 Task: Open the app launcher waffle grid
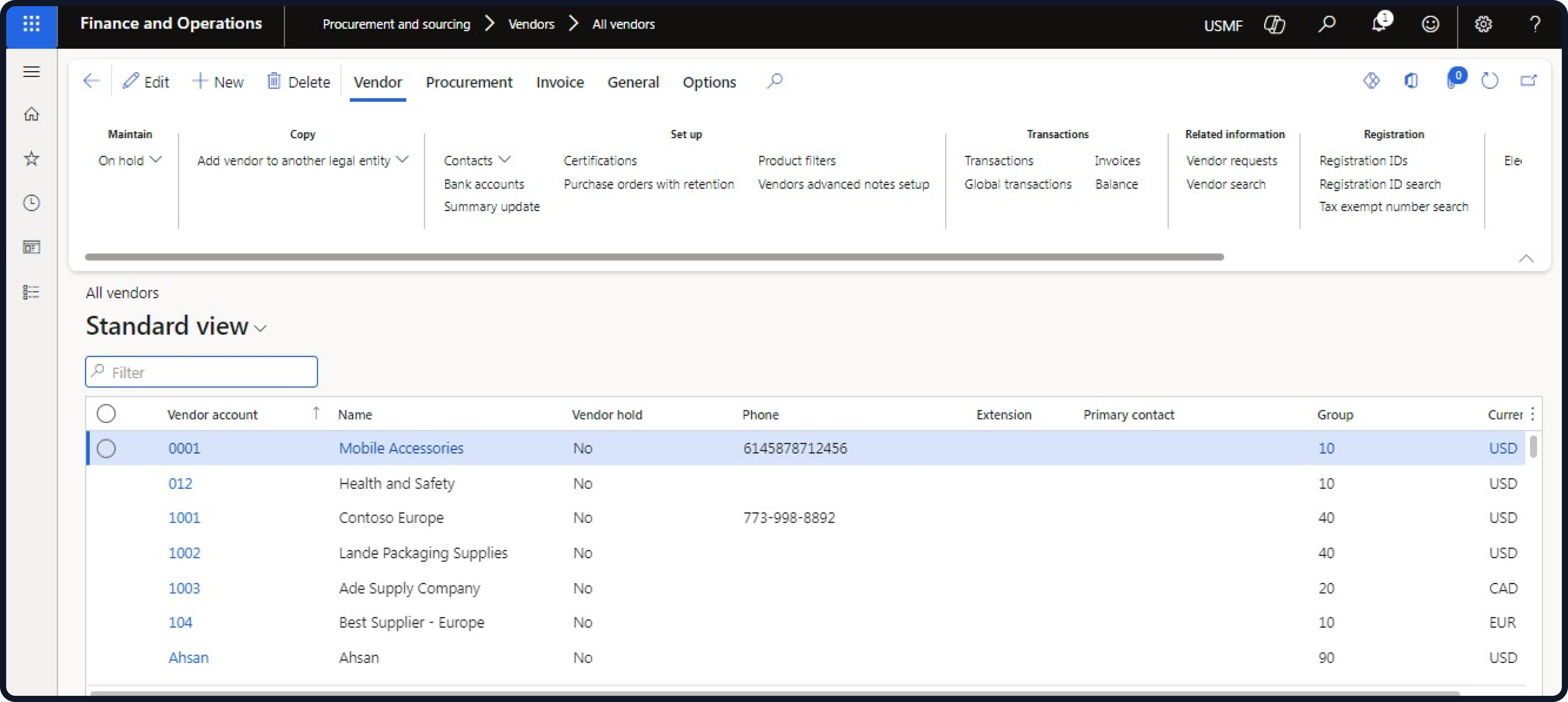[31, 24]
